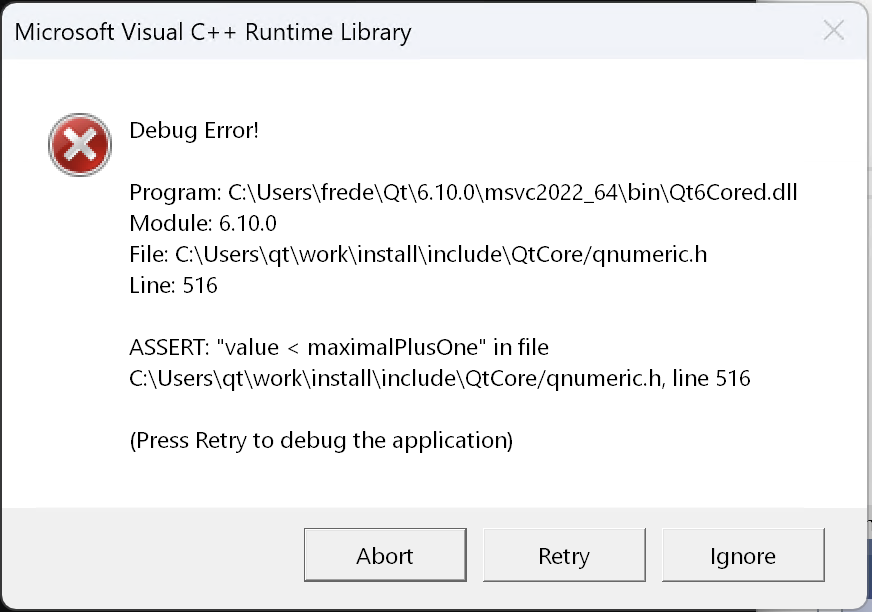Click the File: label
The image size is (872, 612).
[x=149, y=254]
